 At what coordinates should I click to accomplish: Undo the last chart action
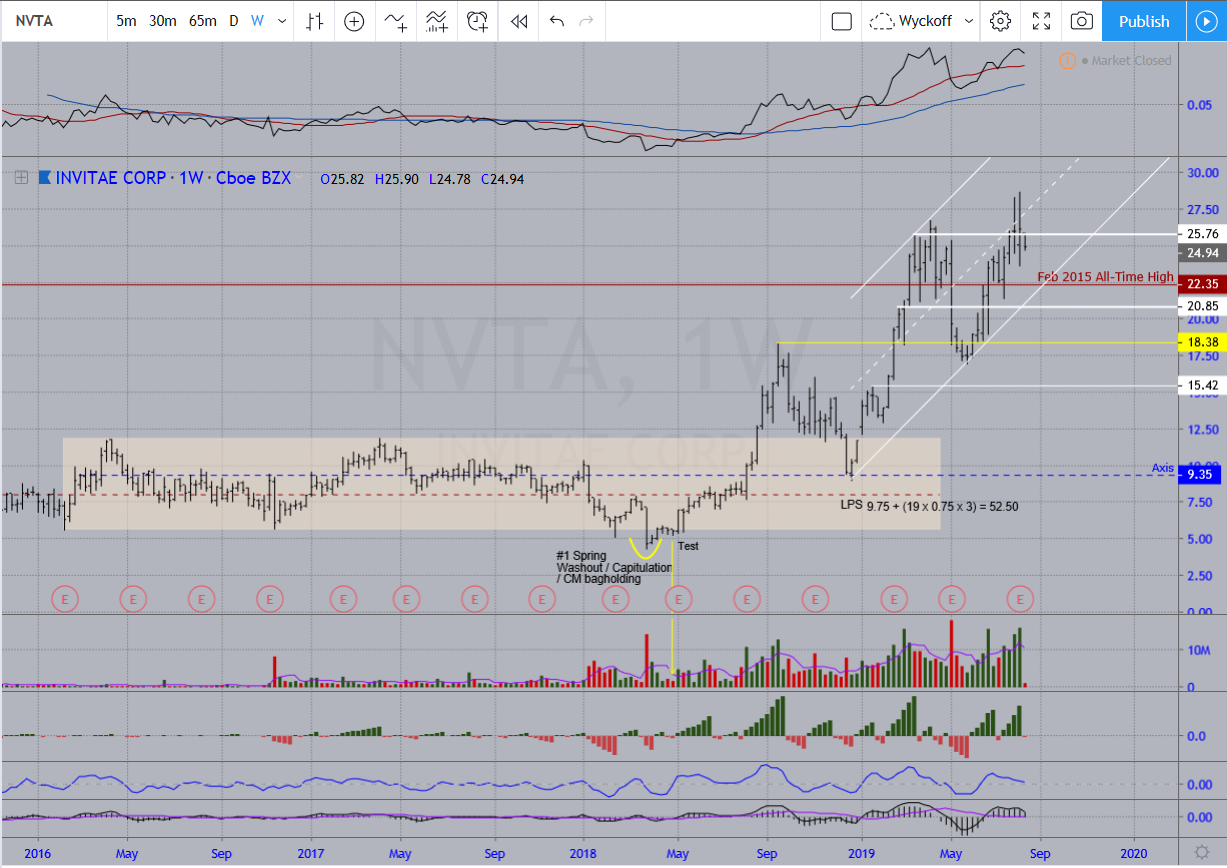coord(557,21)
